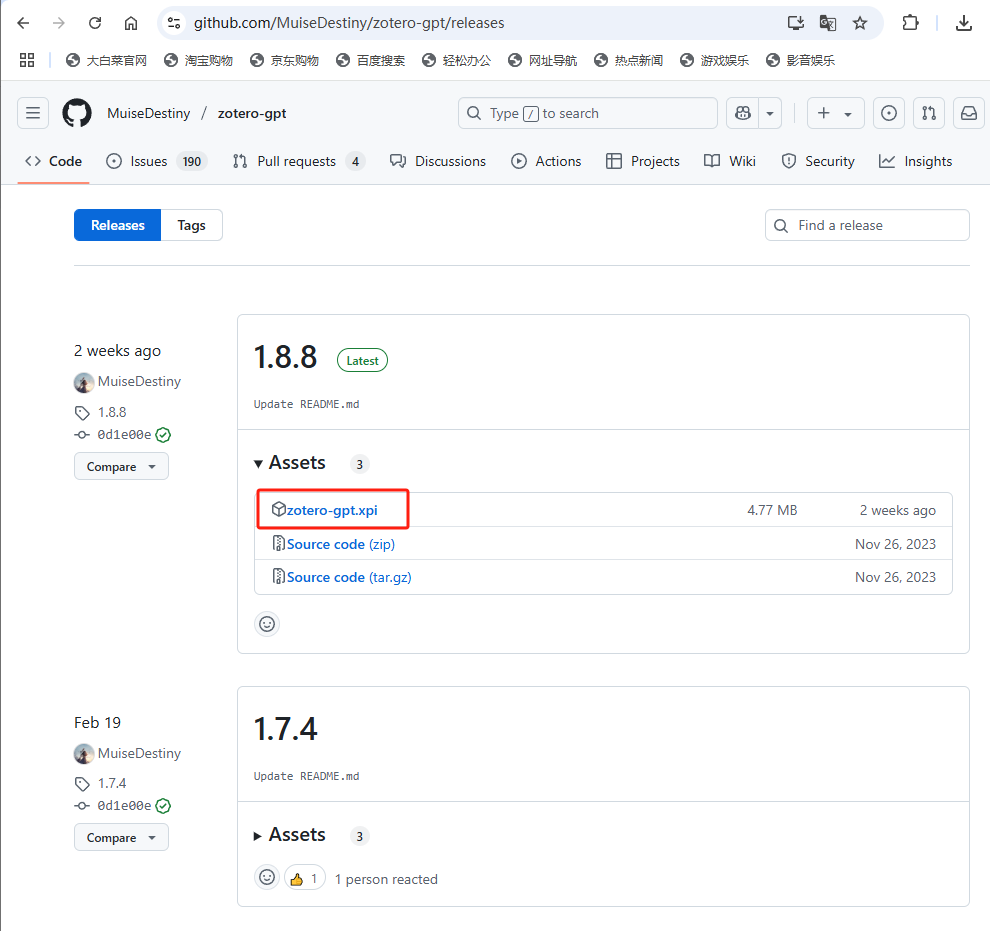Click the Find a release field

pos(867,225)
